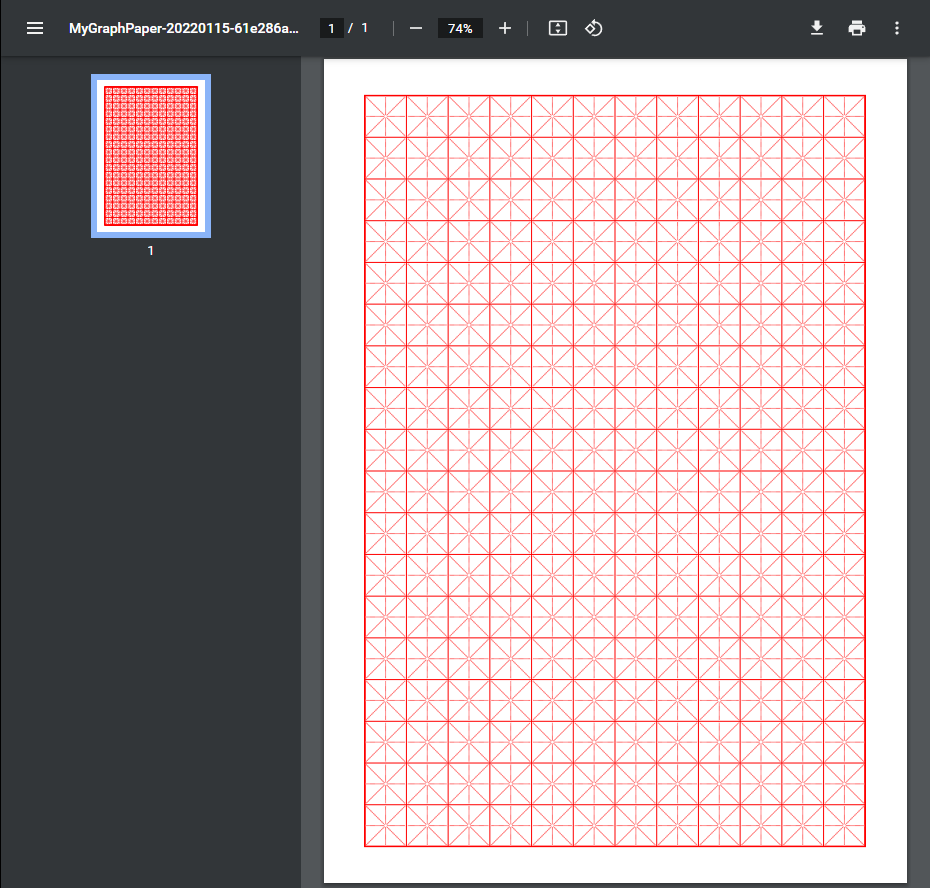Click the MyGraphPaper document title

point(184,28)
